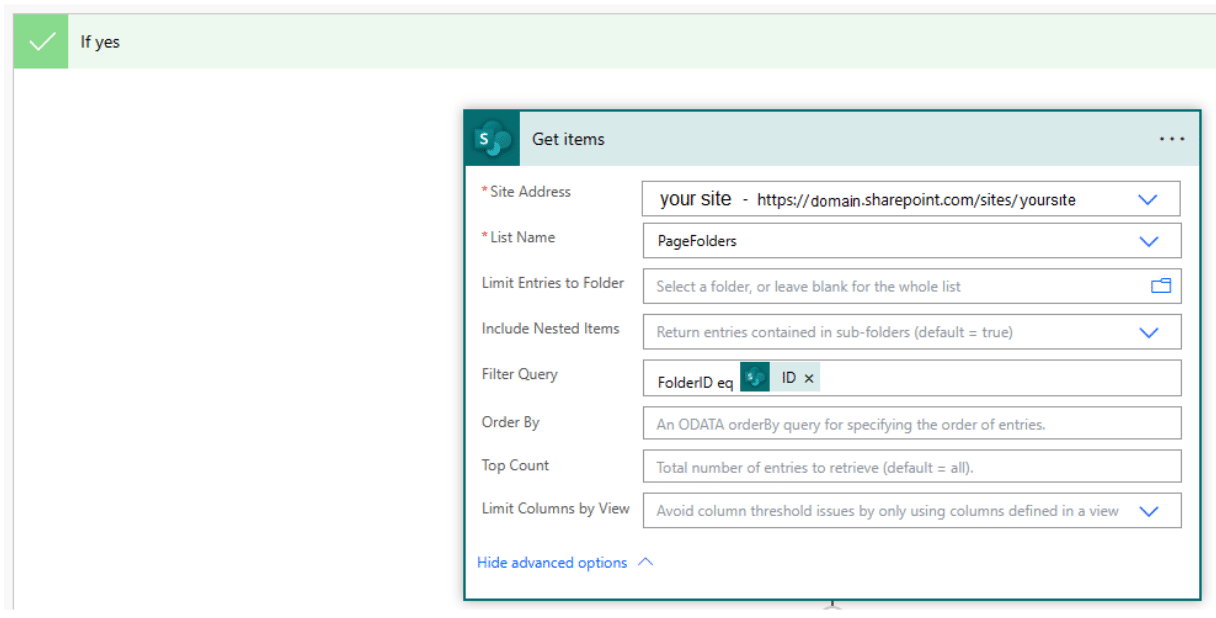Click the green success checkmark on If yes
Image resolution: width=1216 pixels, height=618 pixels.
[x=40, y=41]
